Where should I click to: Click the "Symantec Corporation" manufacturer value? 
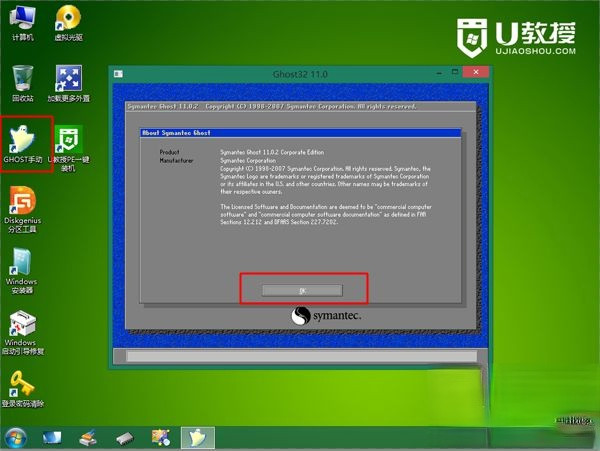tap(248, 160)
